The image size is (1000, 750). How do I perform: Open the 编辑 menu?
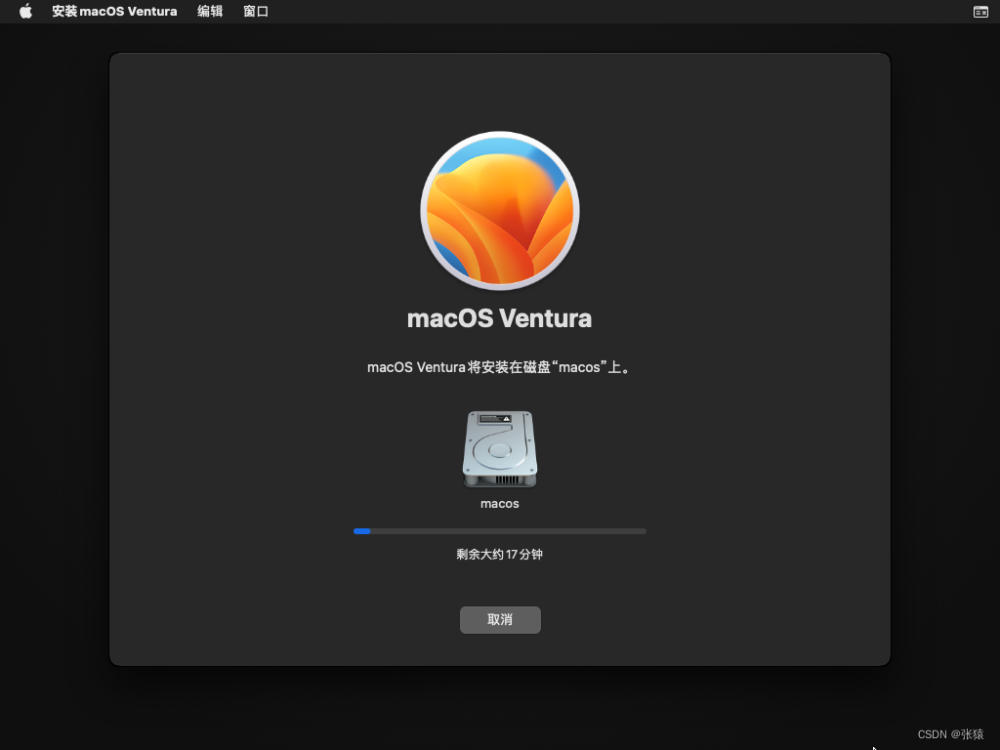tap(210, 11)
